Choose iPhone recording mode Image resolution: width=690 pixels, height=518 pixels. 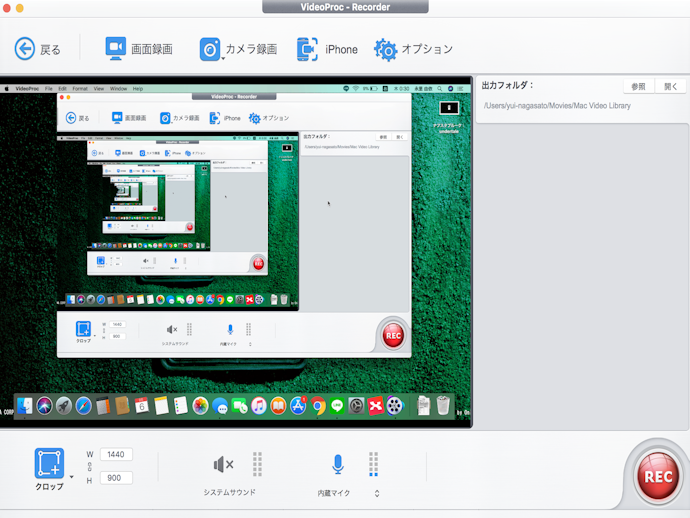[x=307, y=49]
